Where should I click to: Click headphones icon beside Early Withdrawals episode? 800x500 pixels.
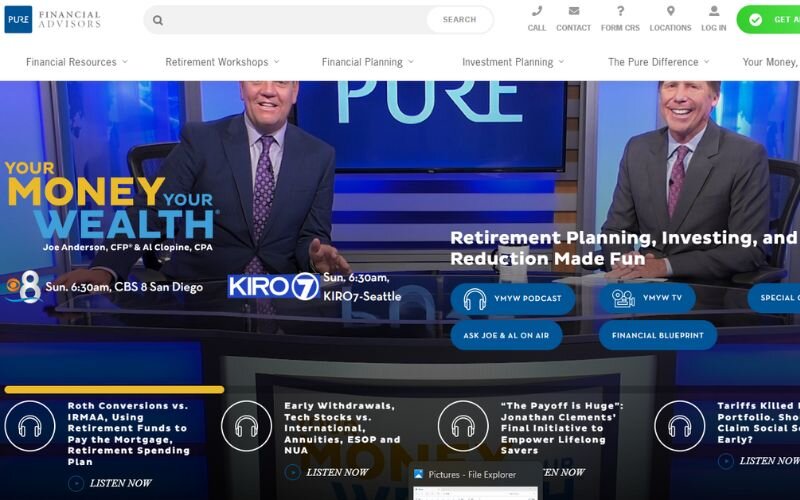246,426
